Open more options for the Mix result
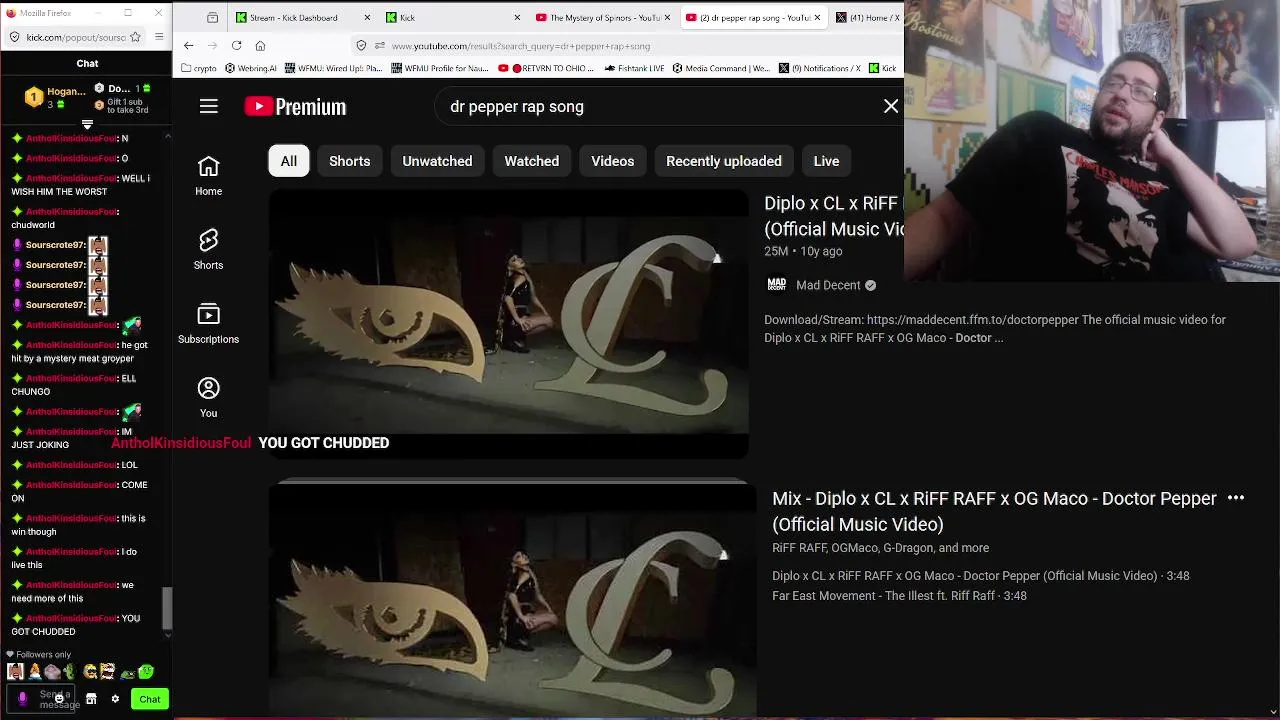The image size is (1280, 720). [1236, 498]
